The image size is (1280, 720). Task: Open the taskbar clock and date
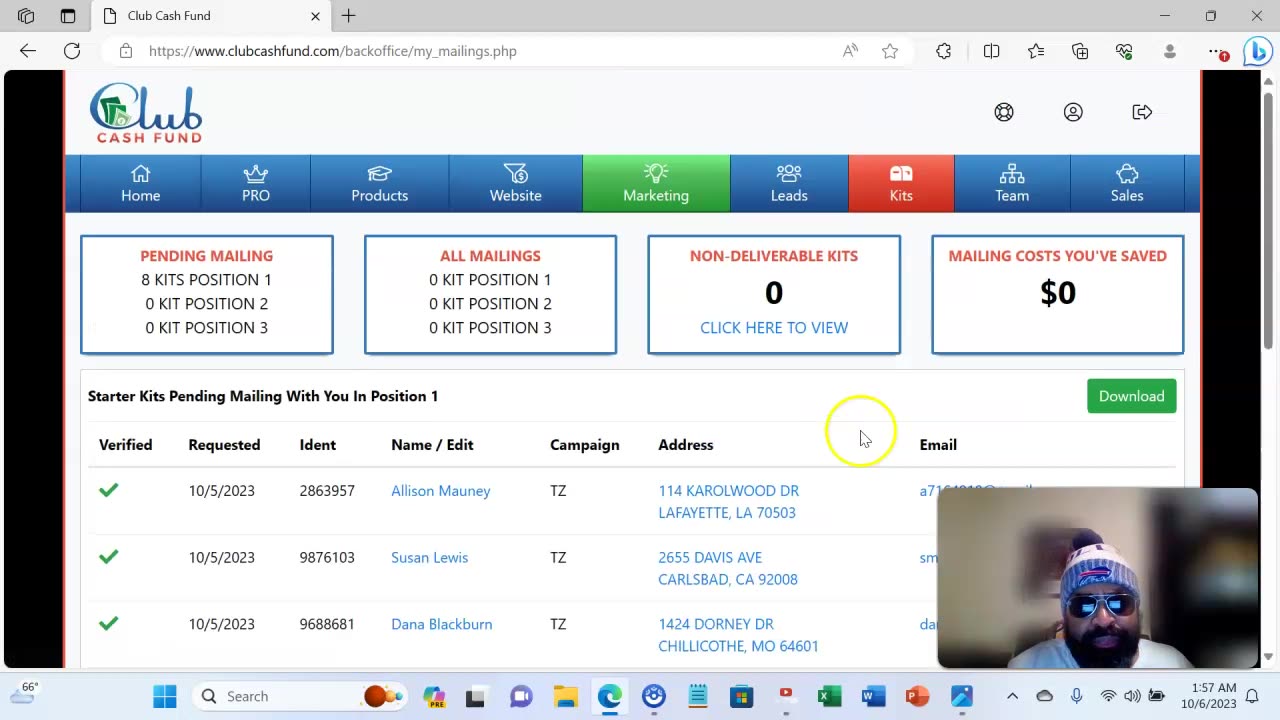point(1207,696)
